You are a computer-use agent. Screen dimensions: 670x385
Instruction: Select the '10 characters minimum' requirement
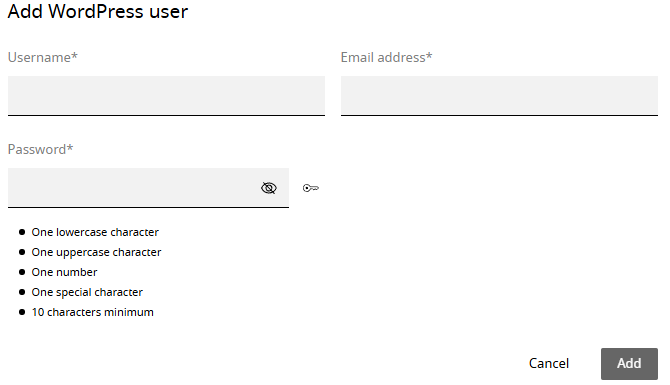[92, 312]
